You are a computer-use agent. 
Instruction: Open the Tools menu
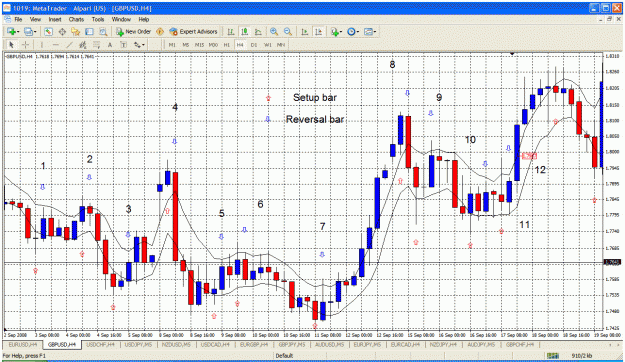tap(98, 19)
